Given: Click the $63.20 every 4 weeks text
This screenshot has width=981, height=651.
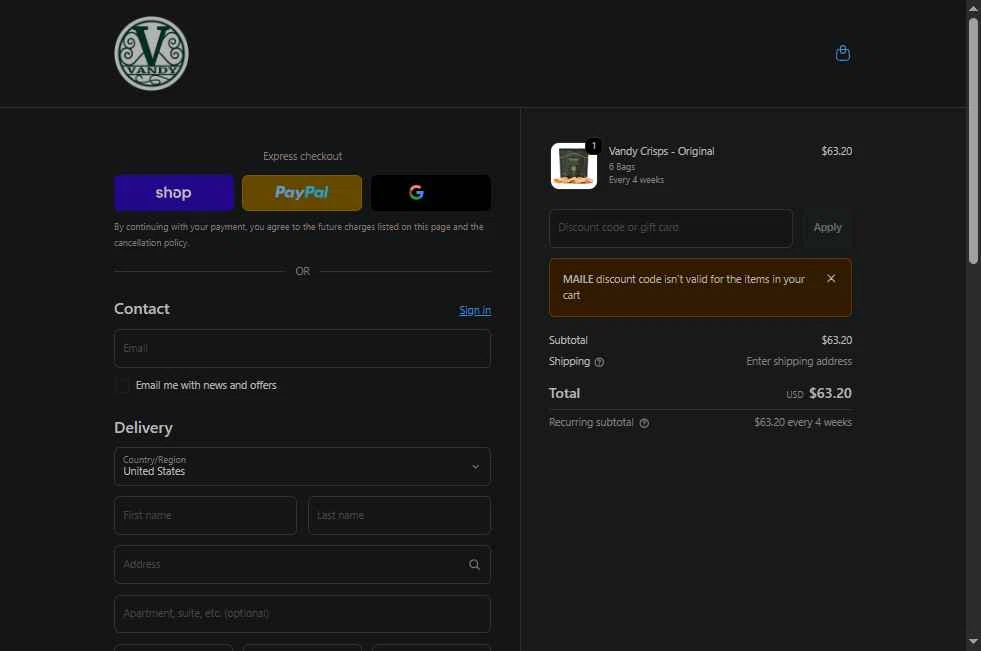Looking at the screenshot, I should coord(803,423).
